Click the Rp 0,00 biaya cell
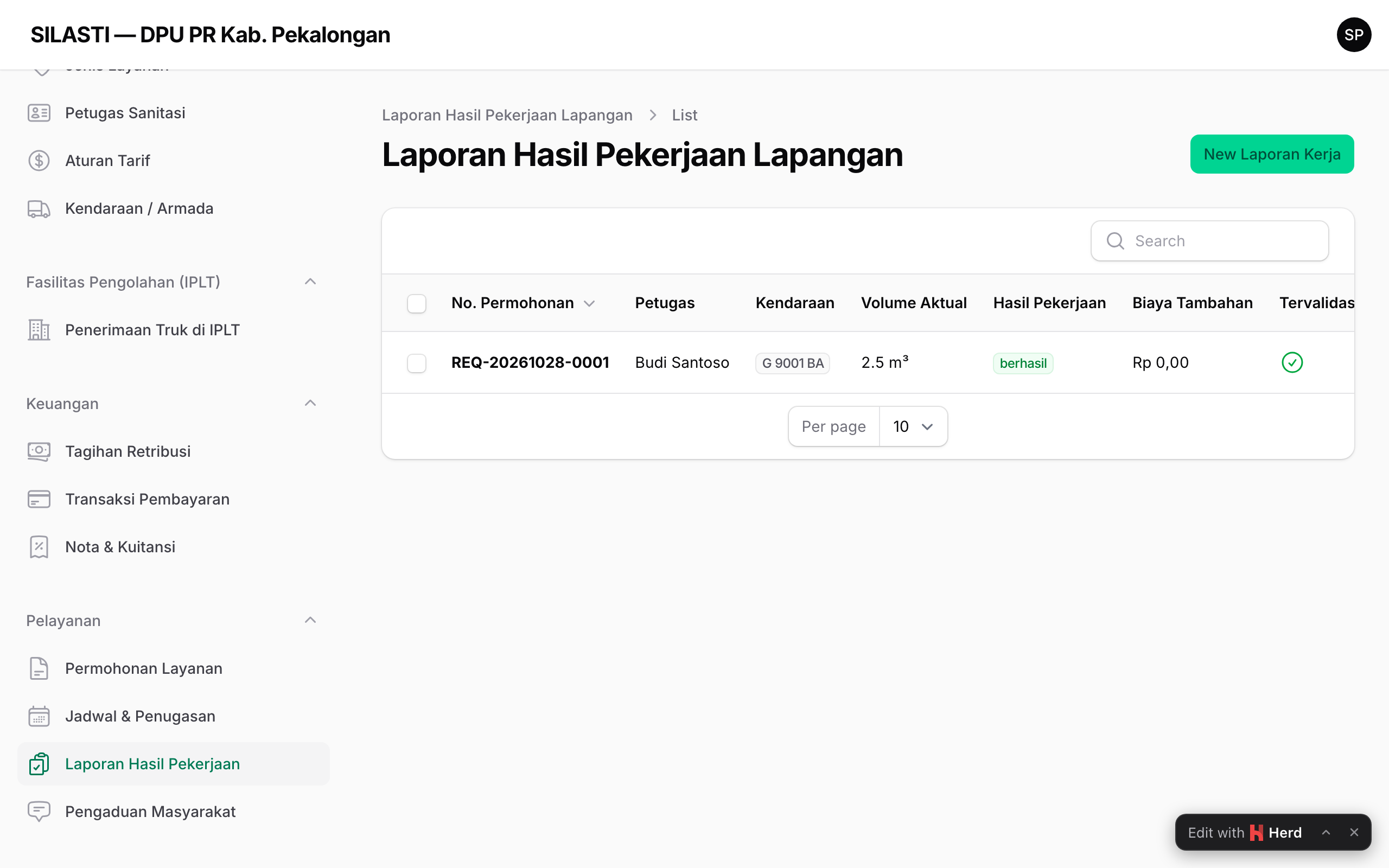The image size is (1389, 868). click(1160, 363)
